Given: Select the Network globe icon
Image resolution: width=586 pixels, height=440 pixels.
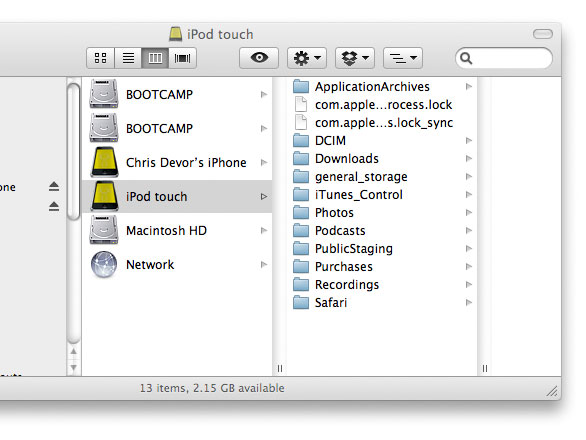Looking at the screenshot, I should 104,264.
